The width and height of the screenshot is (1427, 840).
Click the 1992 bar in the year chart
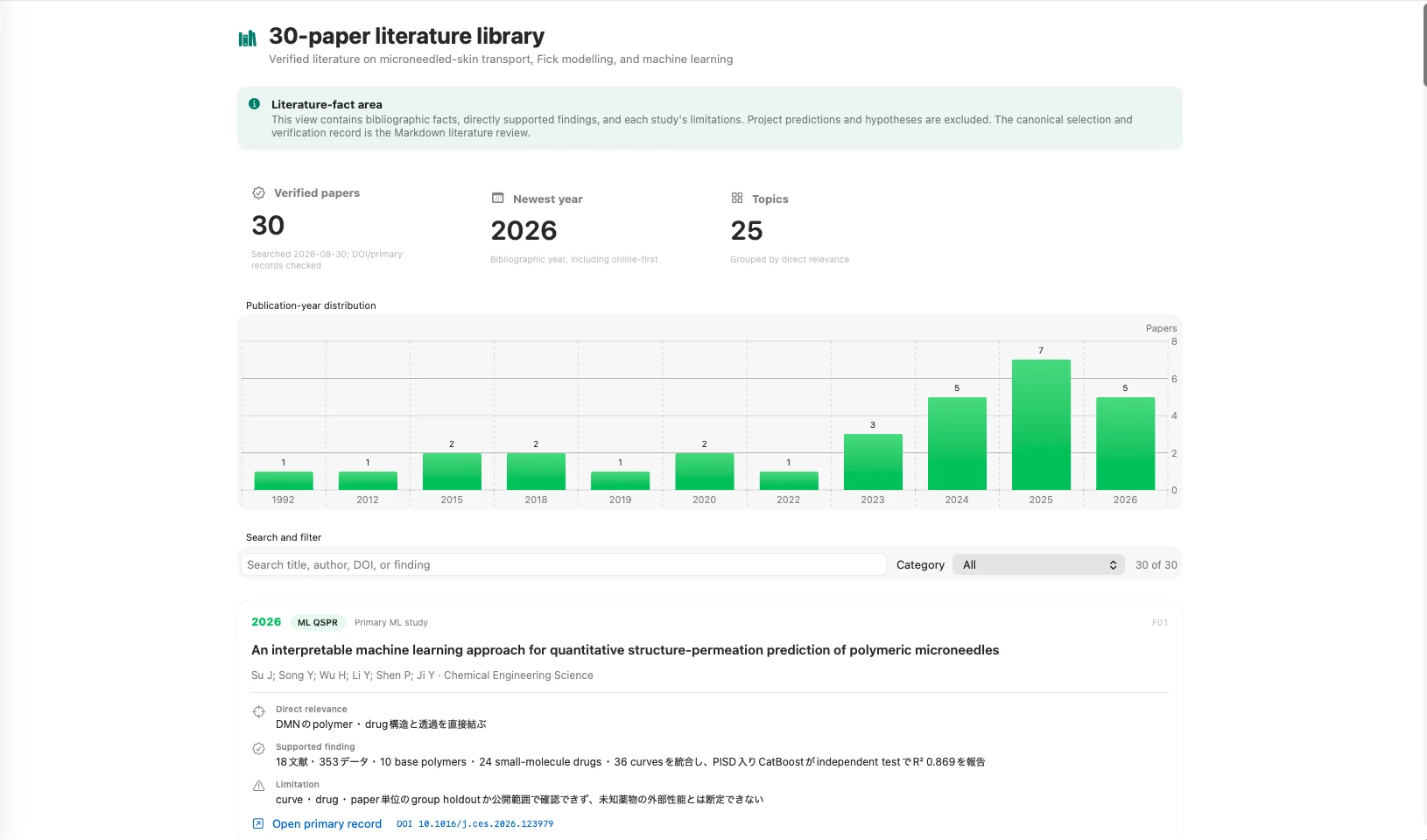(284, 480)
